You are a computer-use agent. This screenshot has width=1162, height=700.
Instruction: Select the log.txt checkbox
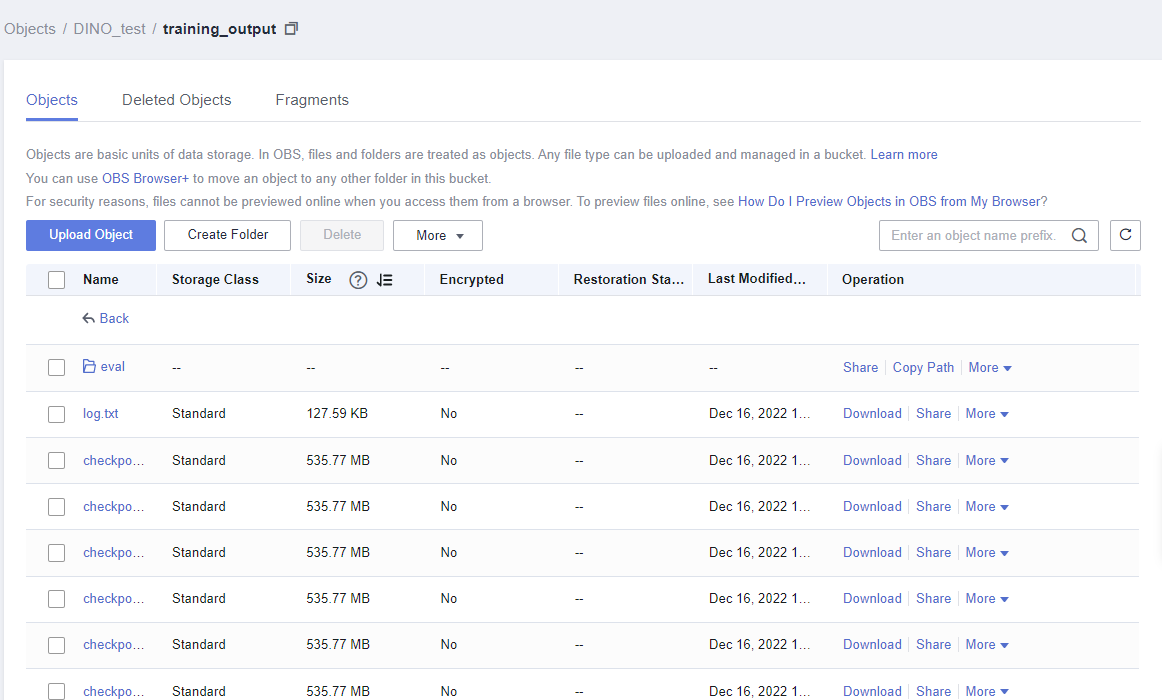click(x=57, y=414)
